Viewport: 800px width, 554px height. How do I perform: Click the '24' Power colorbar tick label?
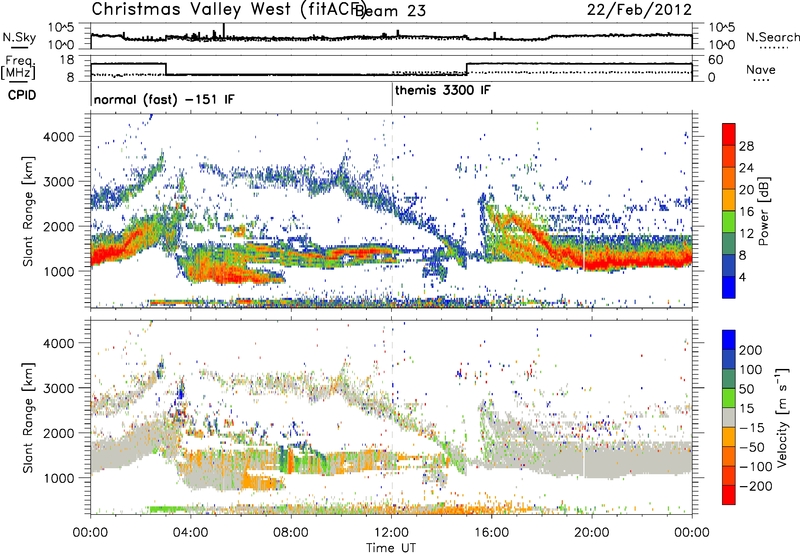tap(746, 168)
